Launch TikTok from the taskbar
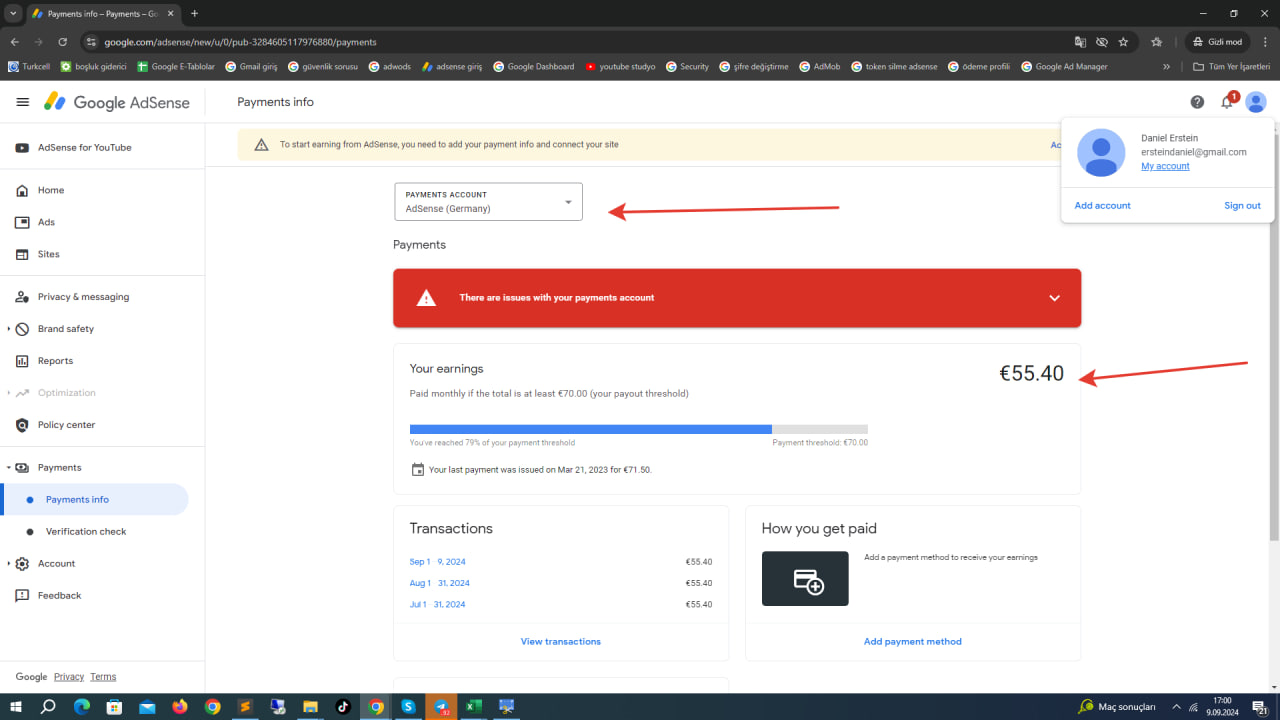1280x720 pixels. click(343, 707)
